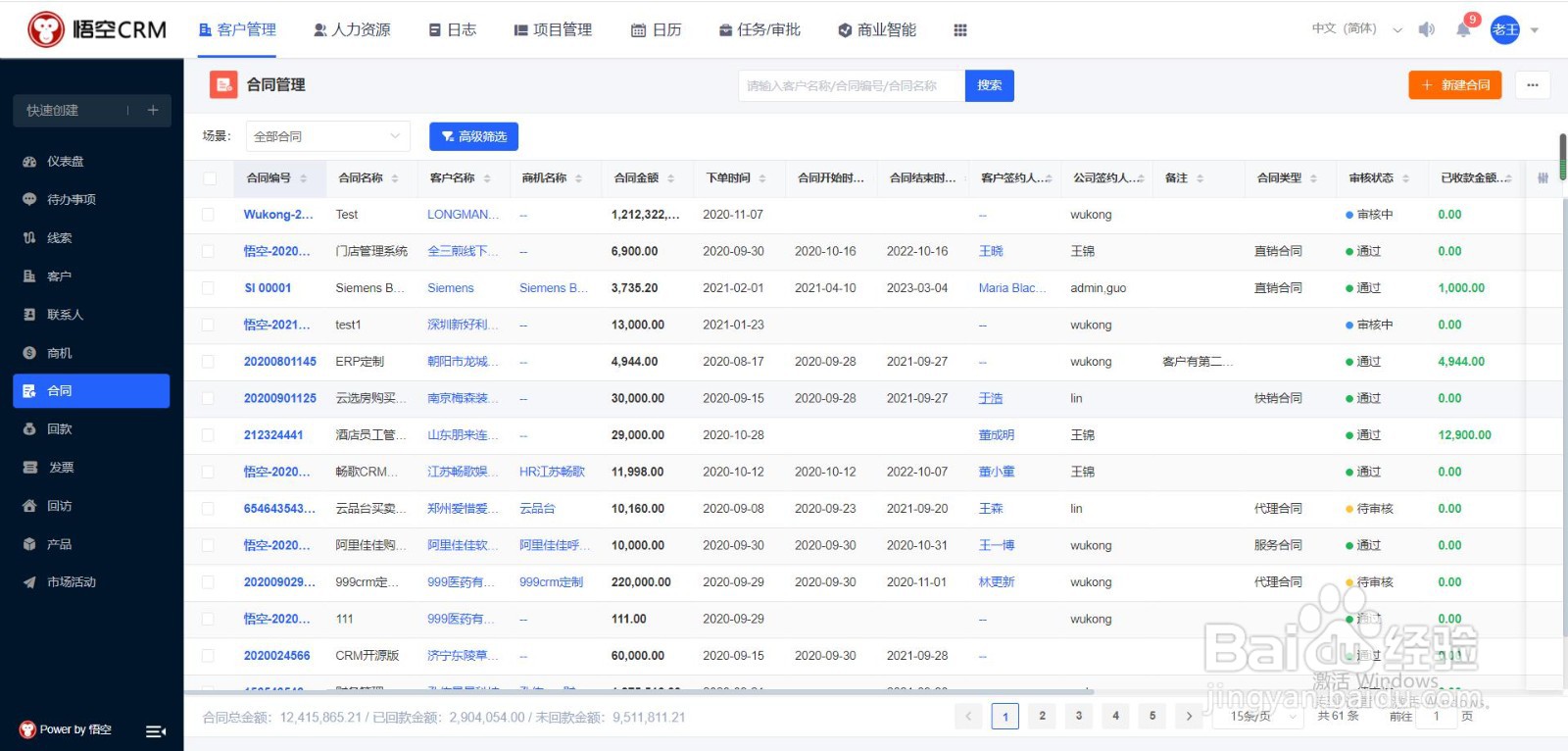This screenshot has width=1568, height=751.
Task: Collapse the sidebar with bottom toggle icon
Action: [x=156, y=730]
